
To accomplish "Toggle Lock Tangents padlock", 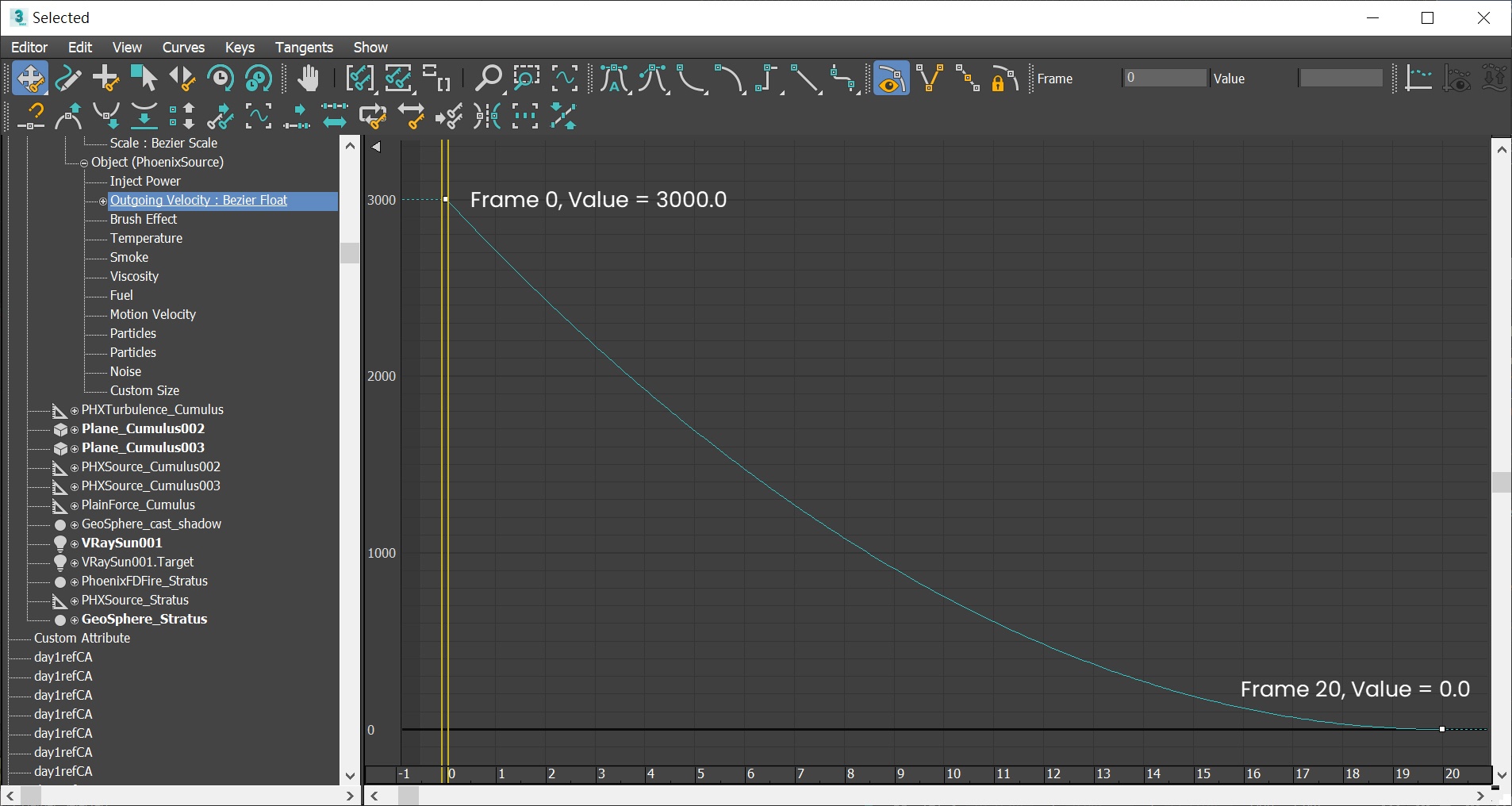I will pos(1005,79).
